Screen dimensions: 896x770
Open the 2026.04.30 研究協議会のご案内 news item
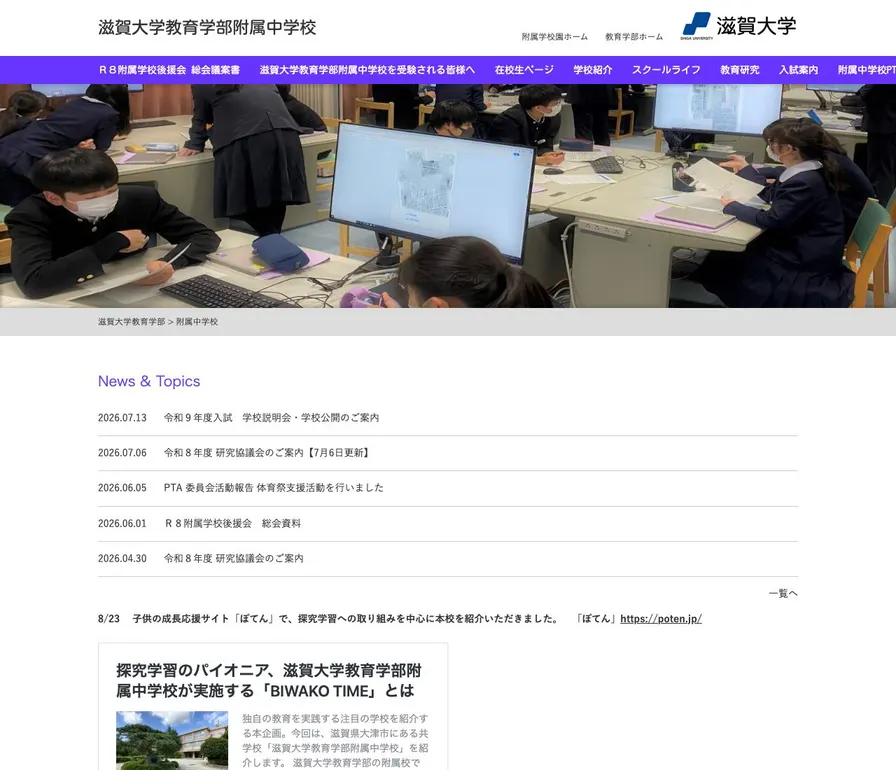tap(234, 558)
